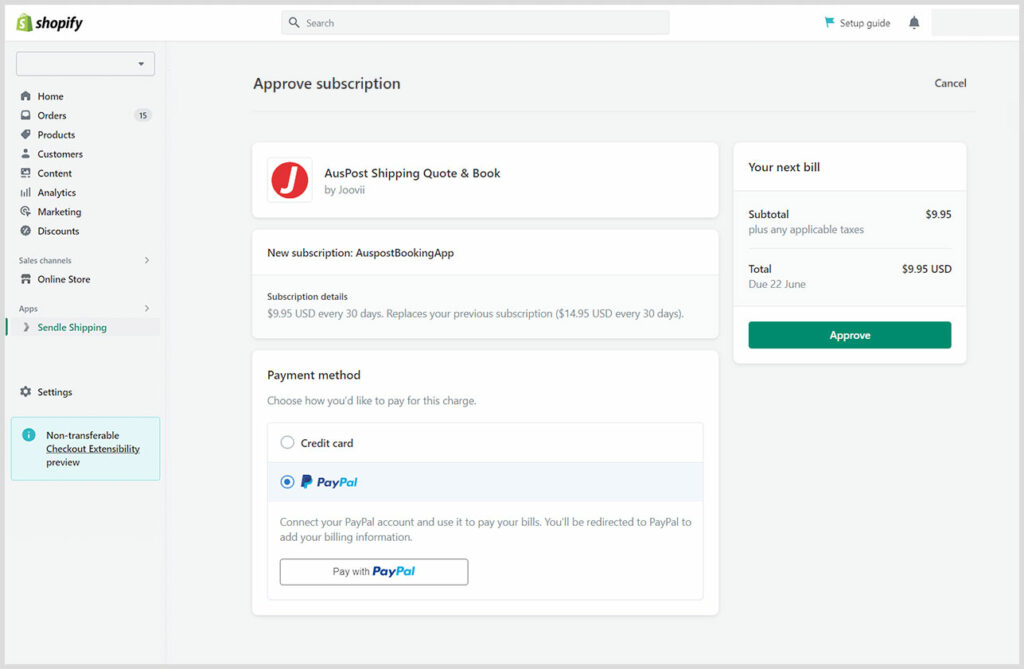This screenshot has width=1024, height=669.
Task: Open Sendle Shipping app
Action: pyautogui.click(x=72, y=327)
